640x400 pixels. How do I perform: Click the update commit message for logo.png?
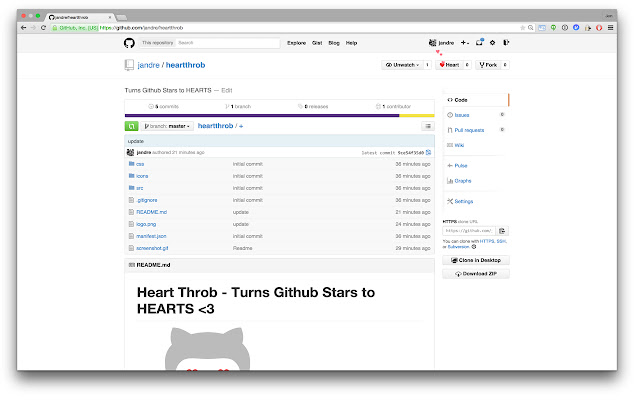click(x=240, y=224)
